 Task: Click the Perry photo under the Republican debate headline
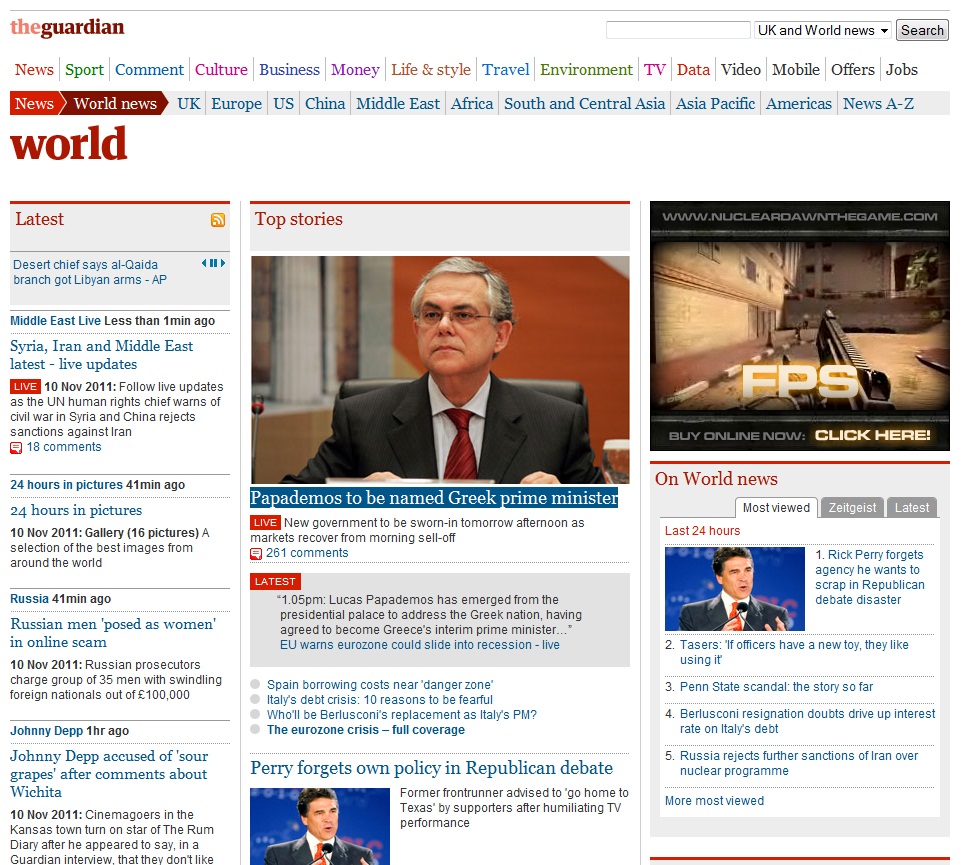point(320,826)
